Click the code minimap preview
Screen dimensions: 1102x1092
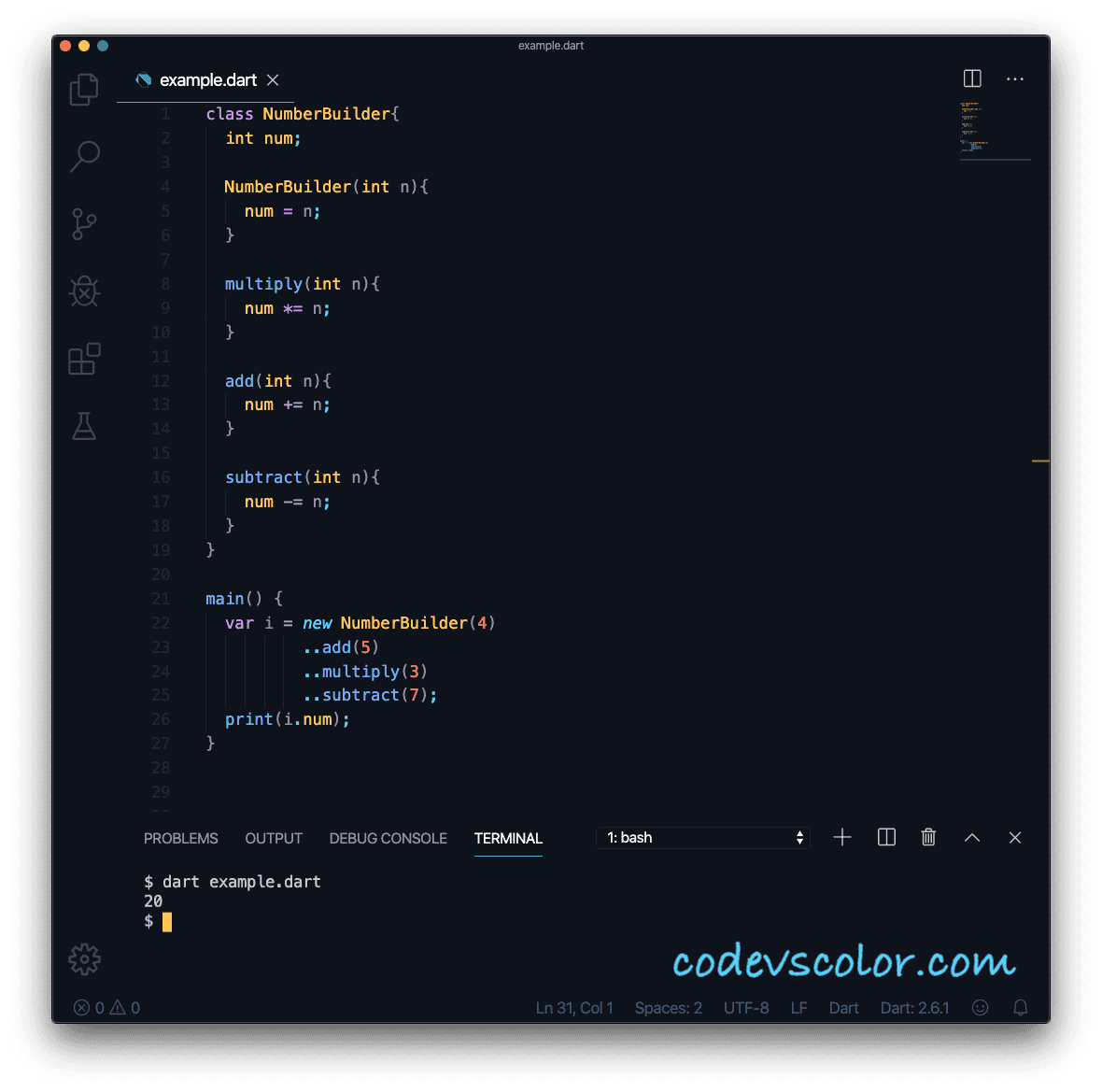coord(994,130)
